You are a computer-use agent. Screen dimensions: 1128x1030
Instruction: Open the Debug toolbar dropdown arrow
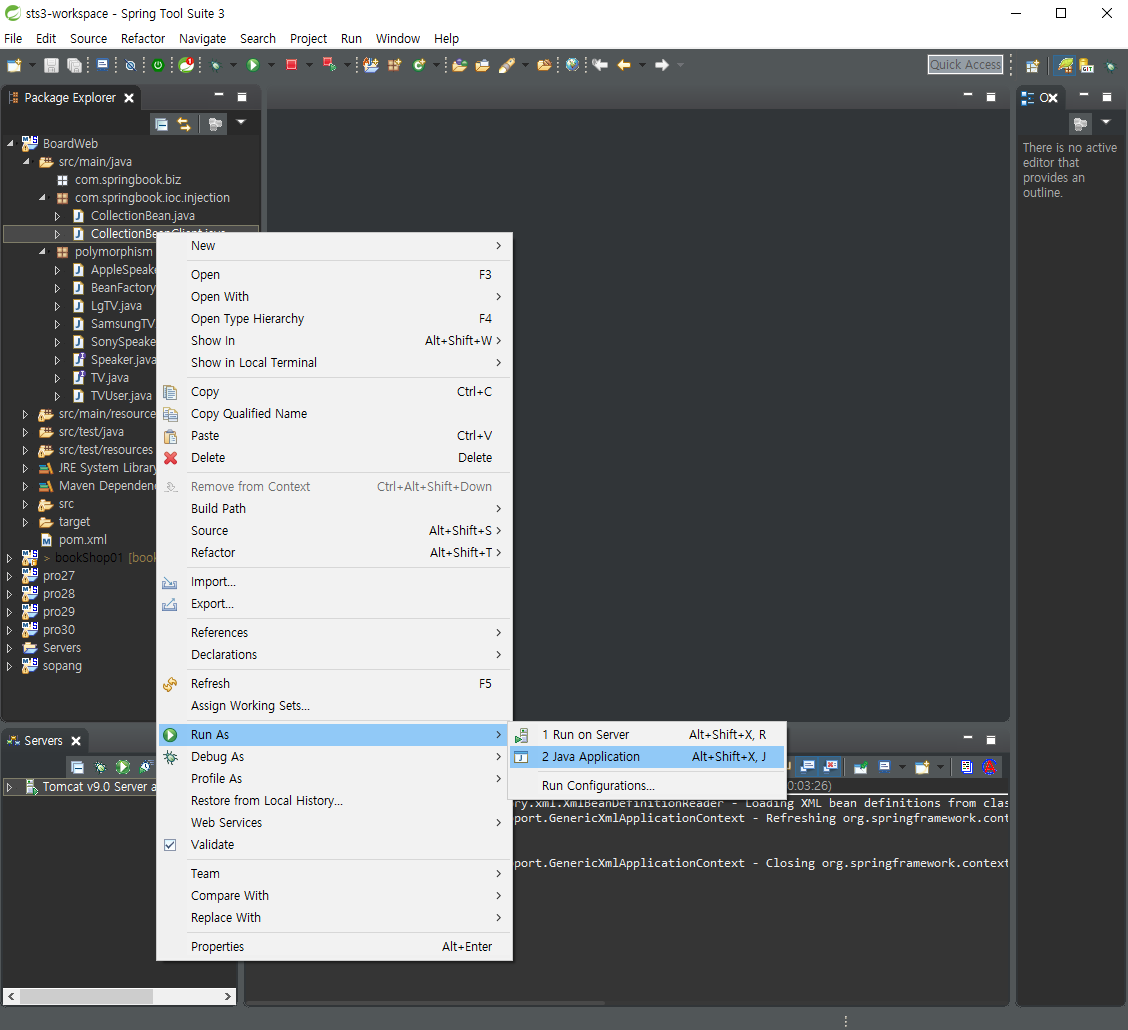[x=233, y=65]
